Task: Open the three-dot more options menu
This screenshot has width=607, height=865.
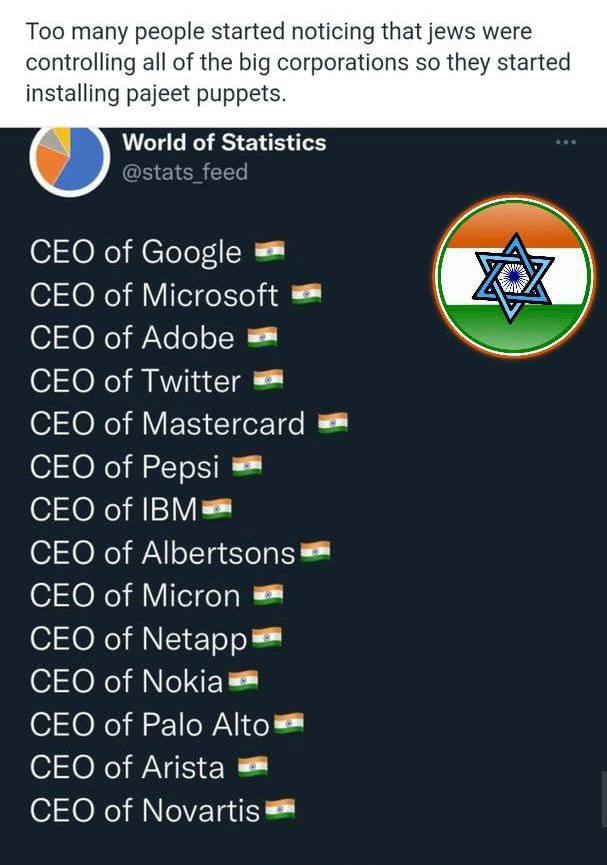Action: [x=566, y=142]
